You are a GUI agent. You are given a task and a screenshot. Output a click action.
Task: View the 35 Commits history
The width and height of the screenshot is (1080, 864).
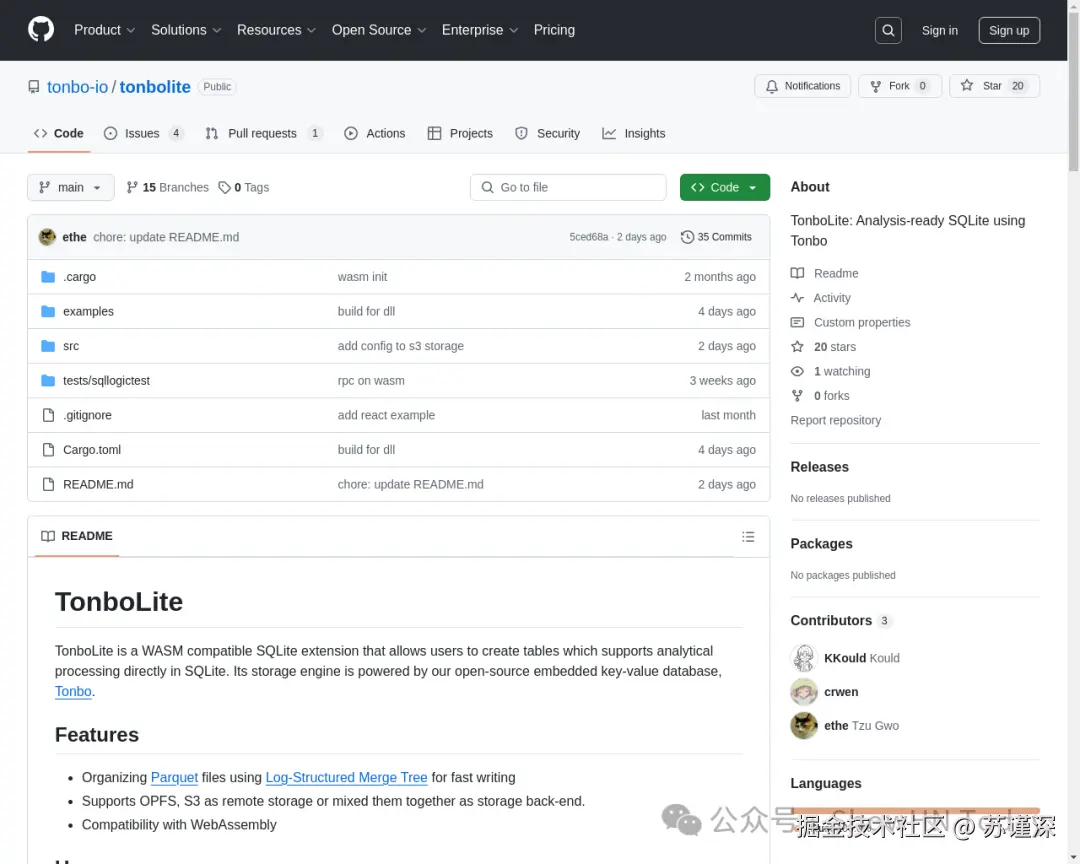716,237
